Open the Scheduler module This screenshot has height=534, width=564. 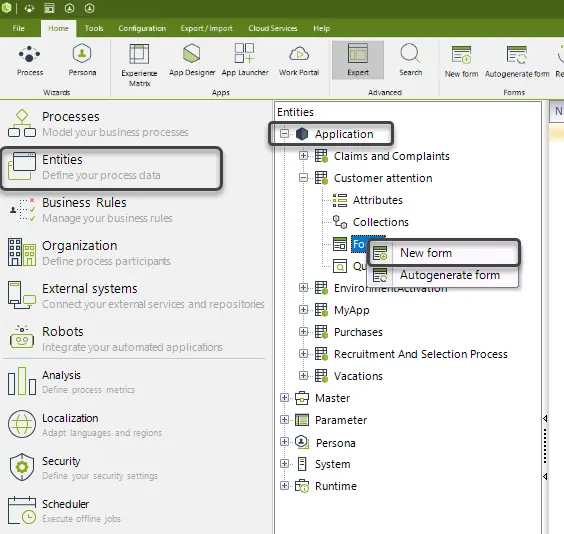click(x=65, y=511)
